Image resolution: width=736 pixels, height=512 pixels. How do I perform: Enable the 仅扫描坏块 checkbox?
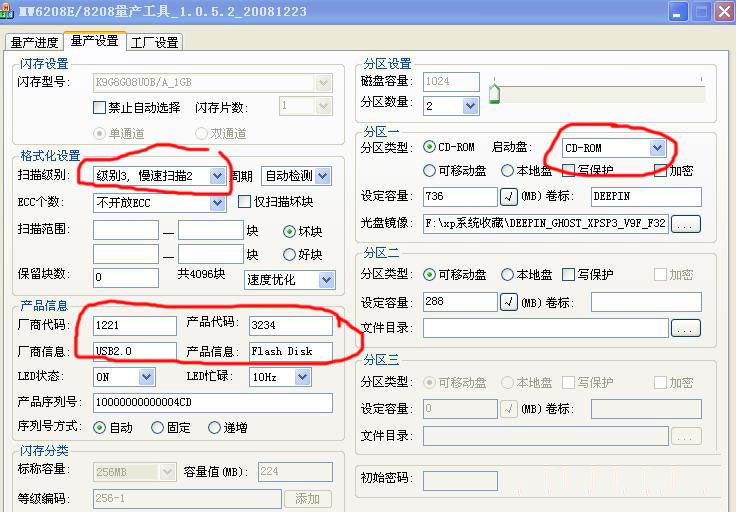(244, 202)
